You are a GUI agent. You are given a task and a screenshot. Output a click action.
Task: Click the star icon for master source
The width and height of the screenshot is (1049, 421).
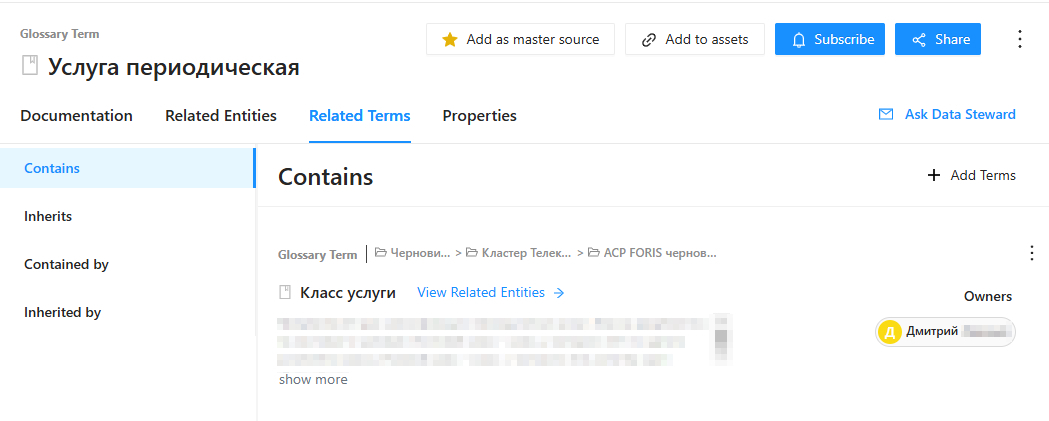[x=450, y=40]
